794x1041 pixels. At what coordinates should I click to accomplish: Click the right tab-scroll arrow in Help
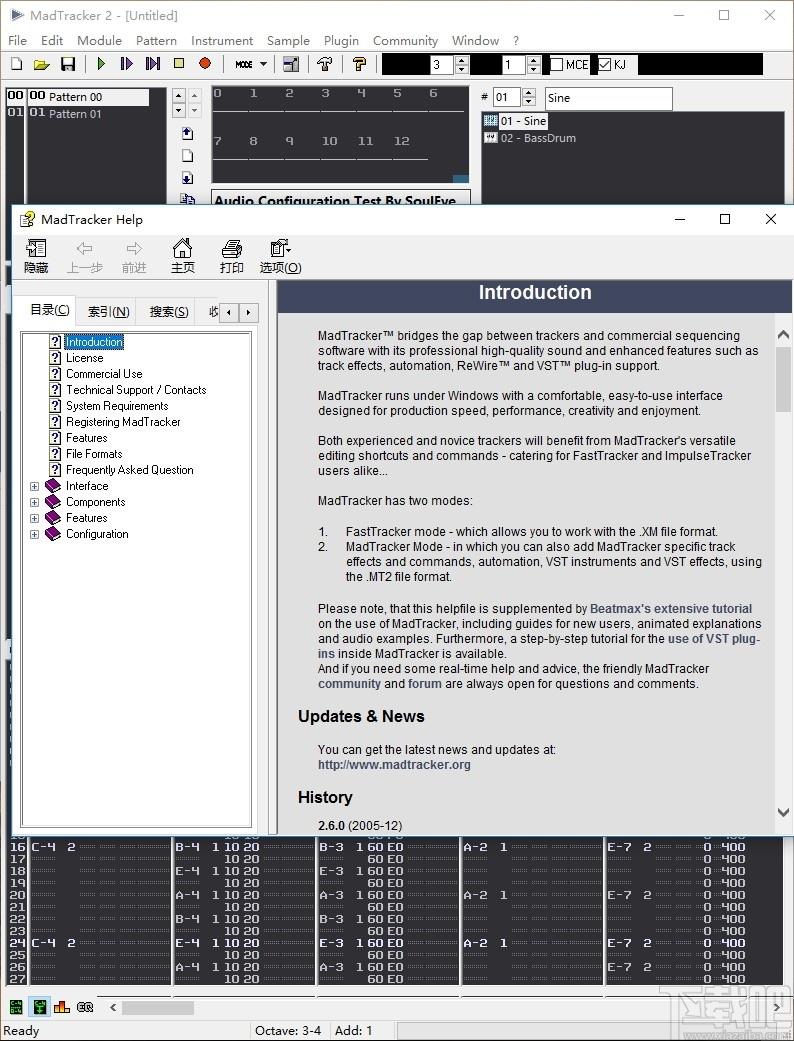point(248,312)
